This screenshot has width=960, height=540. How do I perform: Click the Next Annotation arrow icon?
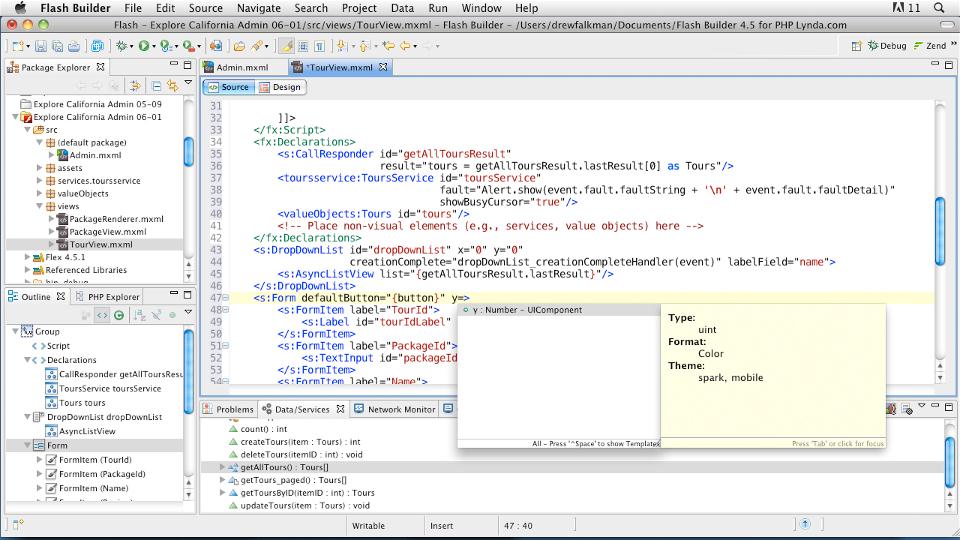tap(342, 46)
